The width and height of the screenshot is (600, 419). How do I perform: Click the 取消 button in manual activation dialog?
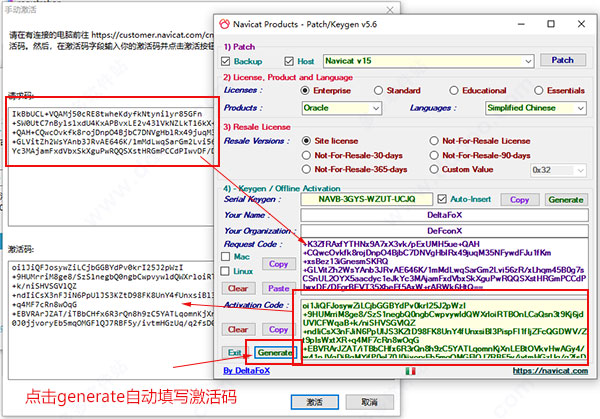[x=370, y=402]
